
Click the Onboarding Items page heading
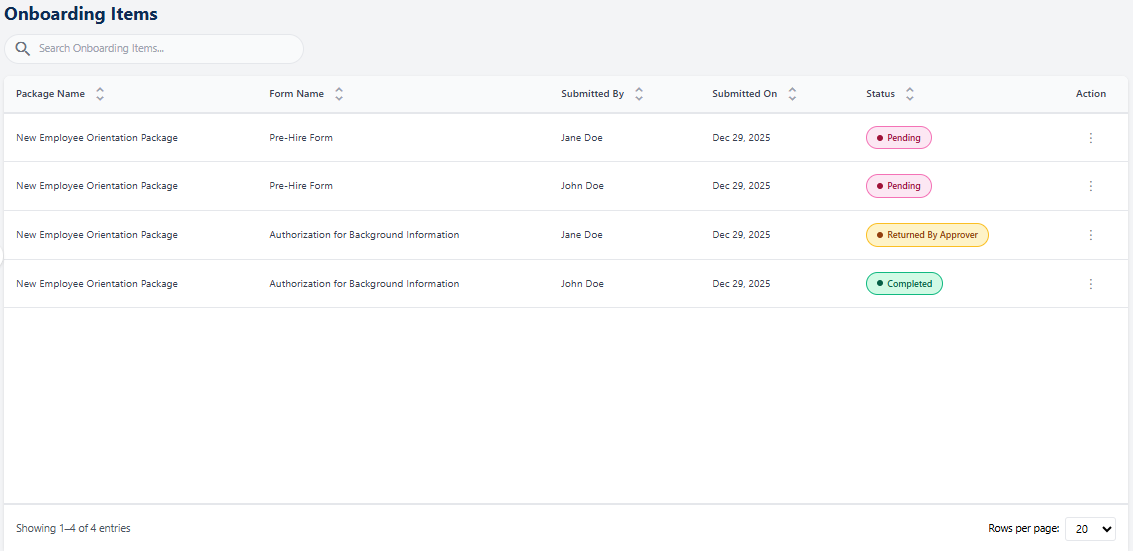coord(81,13)
